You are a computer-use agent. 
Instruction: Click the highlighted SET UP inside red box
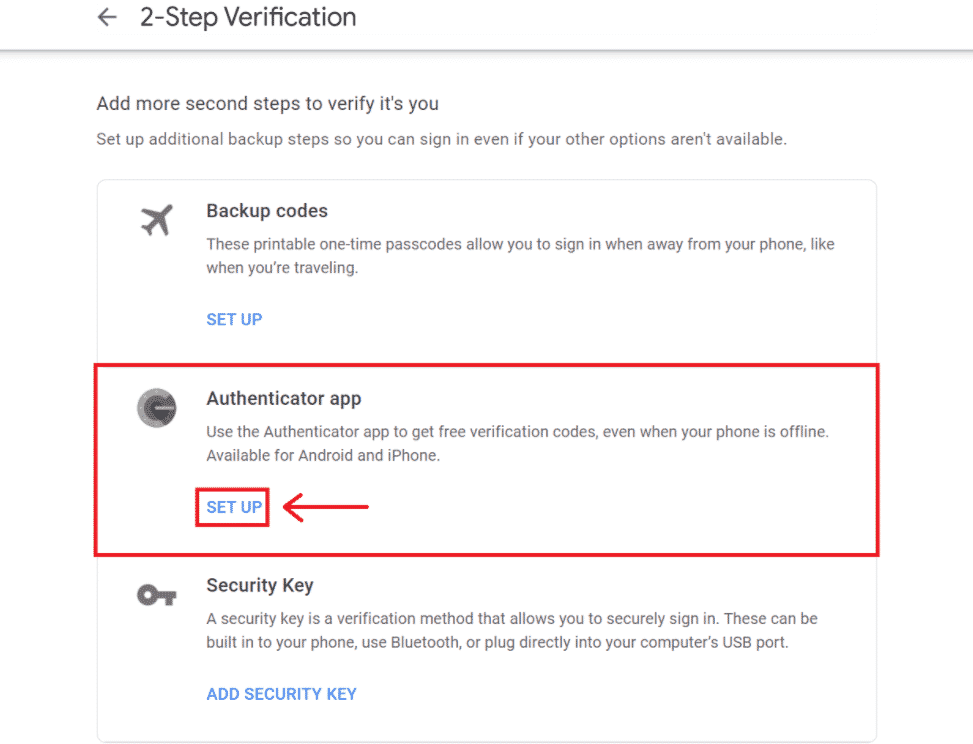tap(232, 507)
